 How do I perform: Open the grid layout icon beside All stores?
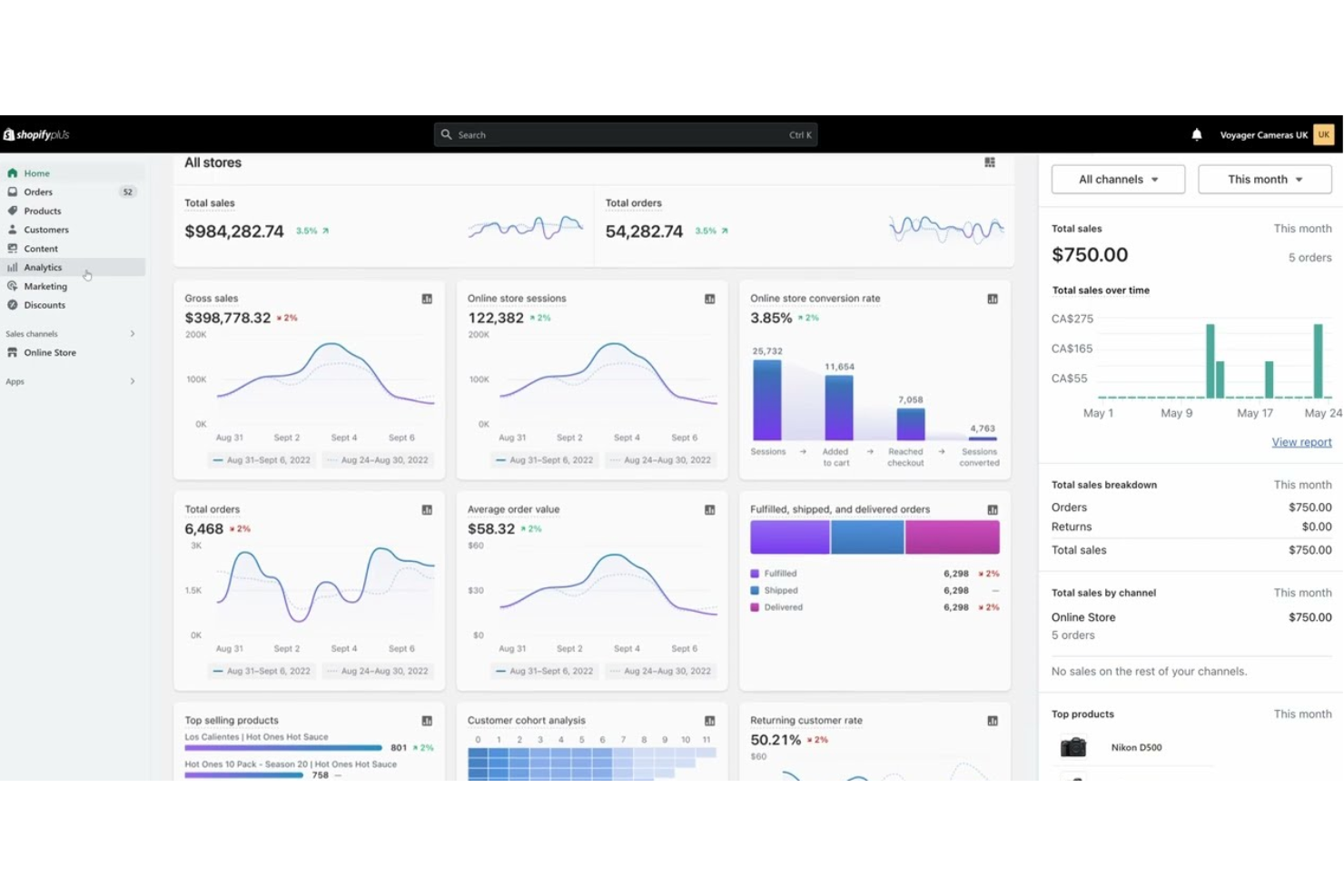point(989,162)
